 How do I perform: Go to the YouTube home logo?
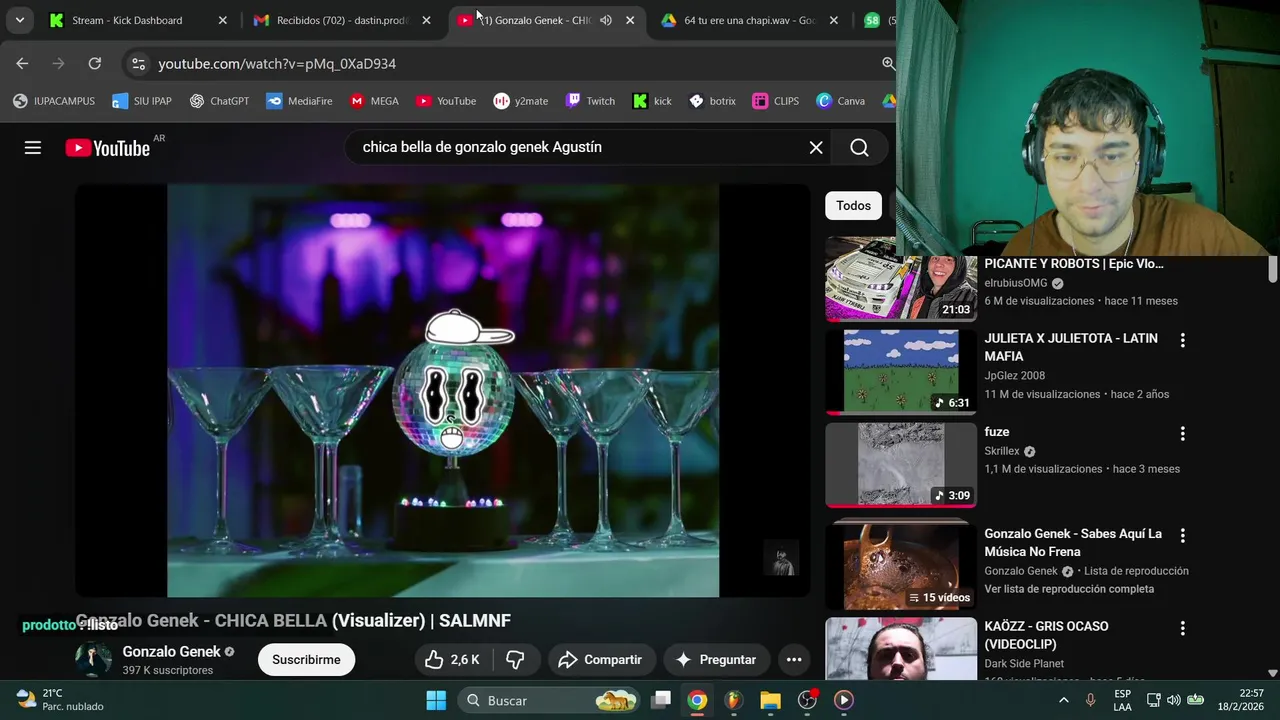(x=108, y=148)
